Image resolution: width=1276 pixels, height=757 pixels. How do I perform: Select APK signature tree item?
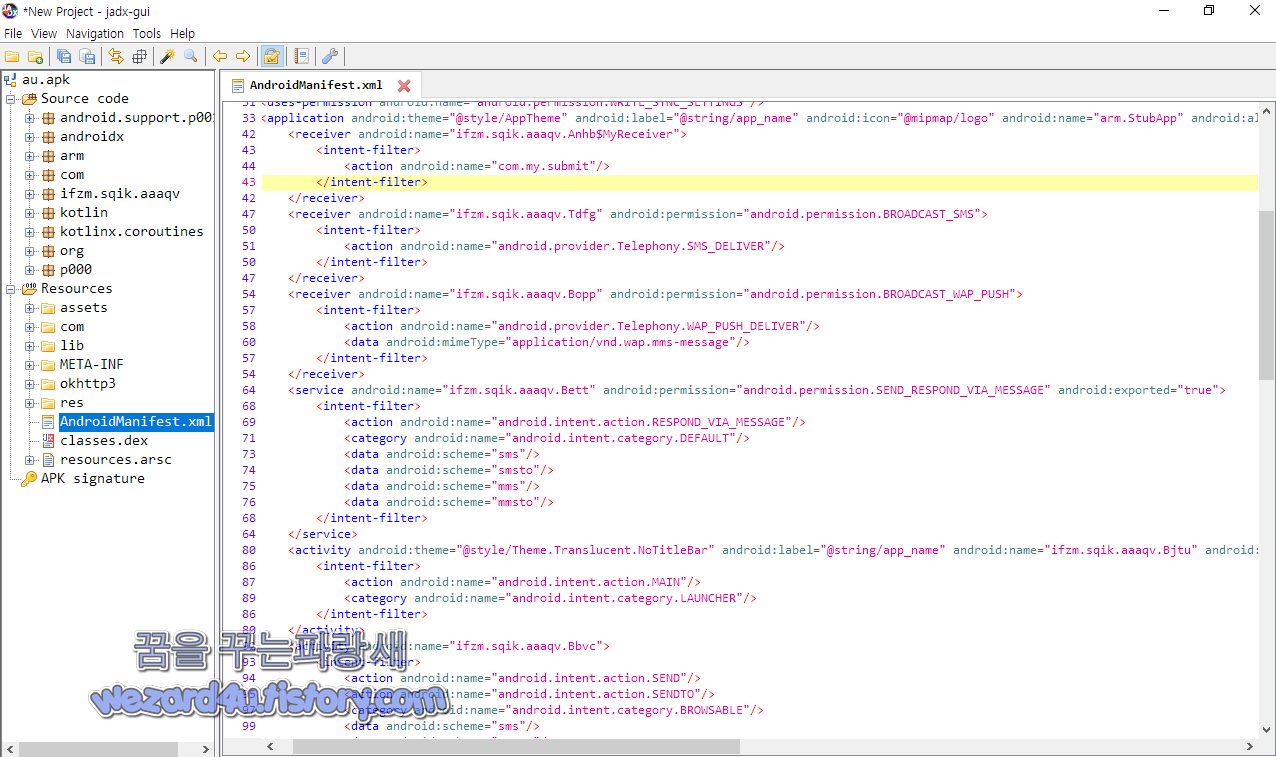pos(92,479)
